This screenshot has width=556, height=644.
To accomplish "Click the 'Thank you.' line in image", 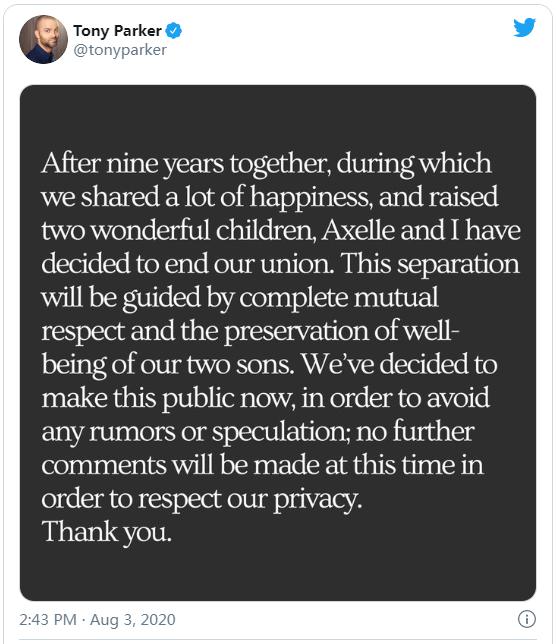I will click(x=107, y=532).
